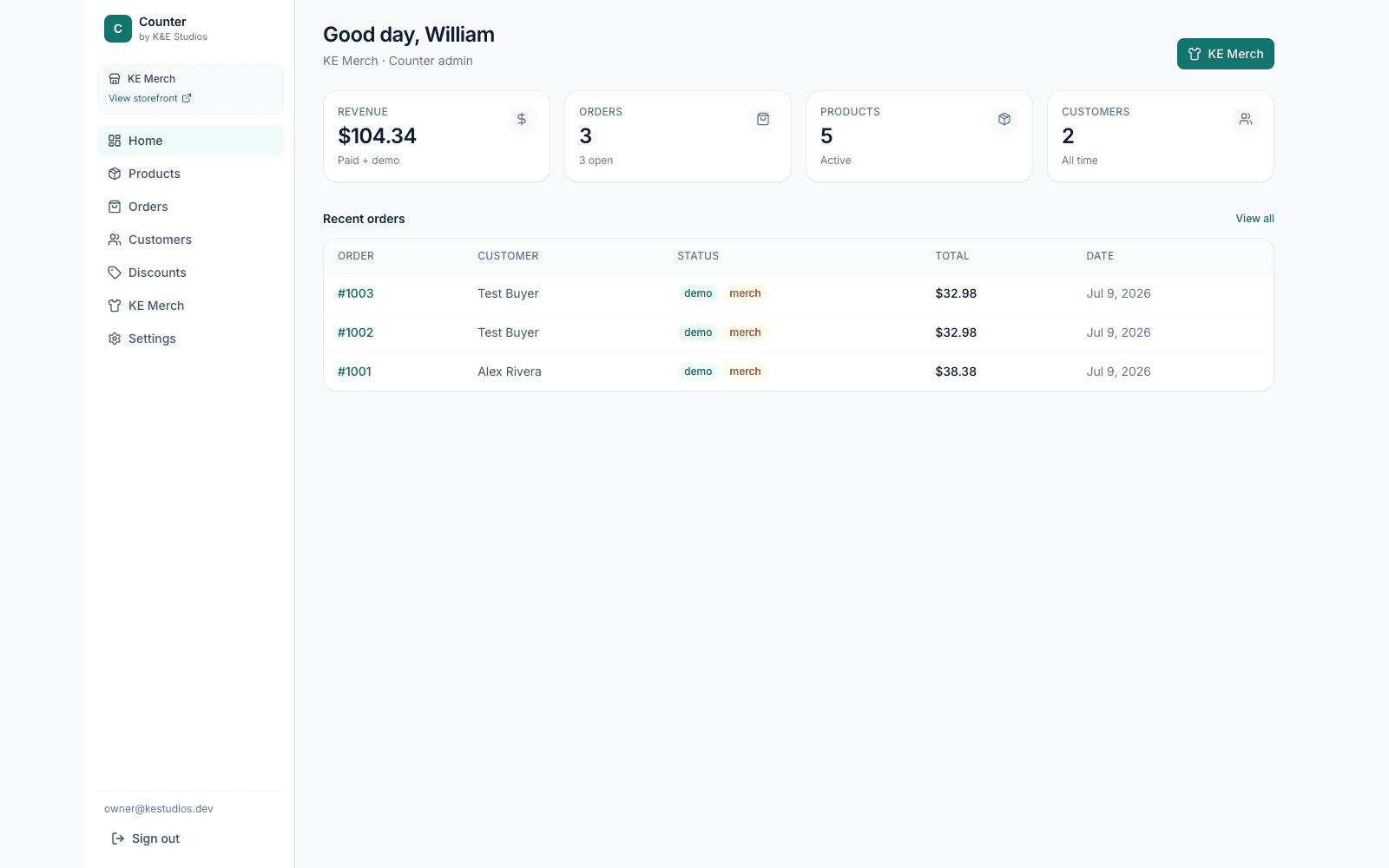Image resolution: width=1389 pixels, height=868 pixels.
Task: Click the dollar icon on Revenue card
Action: 522,119
